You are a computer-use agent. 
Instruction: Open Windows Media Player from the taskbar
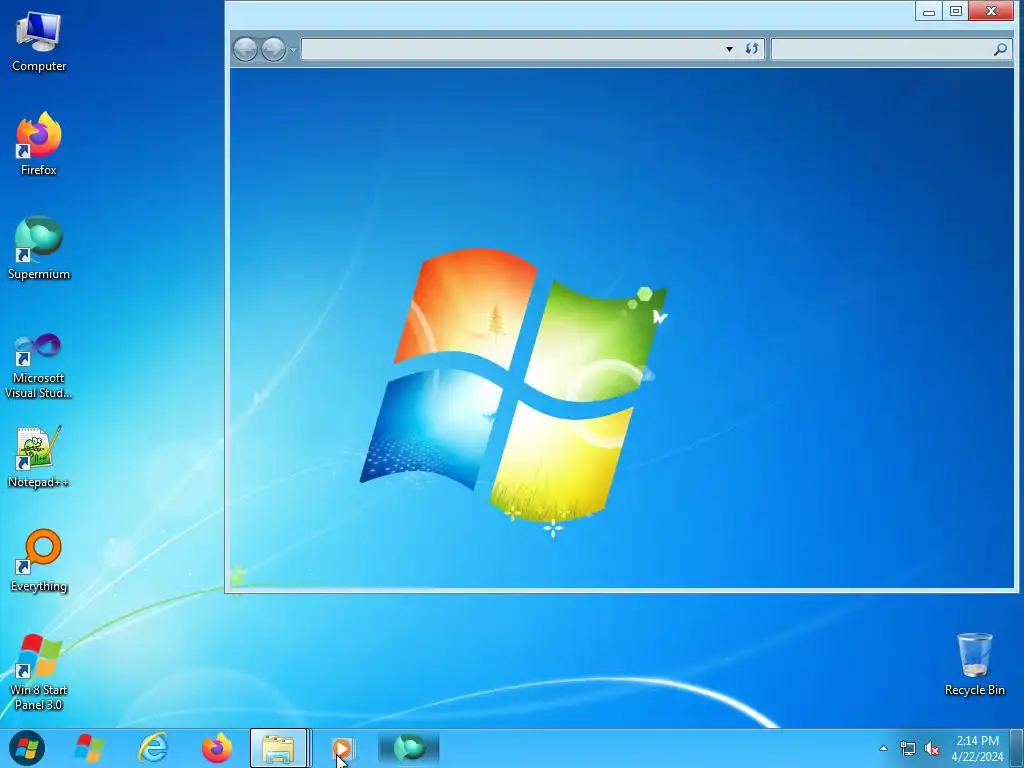342,748
